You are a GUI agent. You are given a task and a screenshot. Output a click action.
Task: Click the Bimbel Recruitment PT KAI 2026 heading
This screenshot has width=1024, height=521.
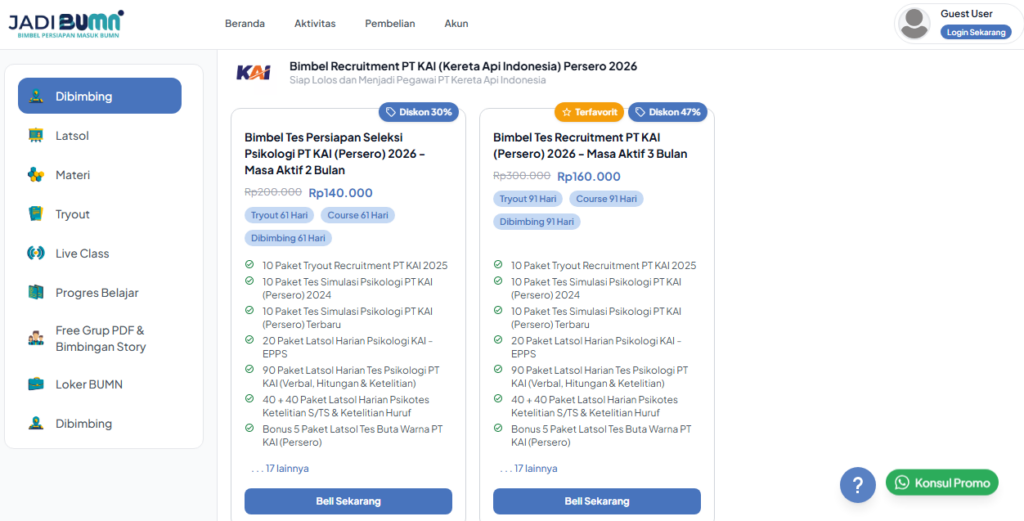pyautogui.click(x=463, y=66)
